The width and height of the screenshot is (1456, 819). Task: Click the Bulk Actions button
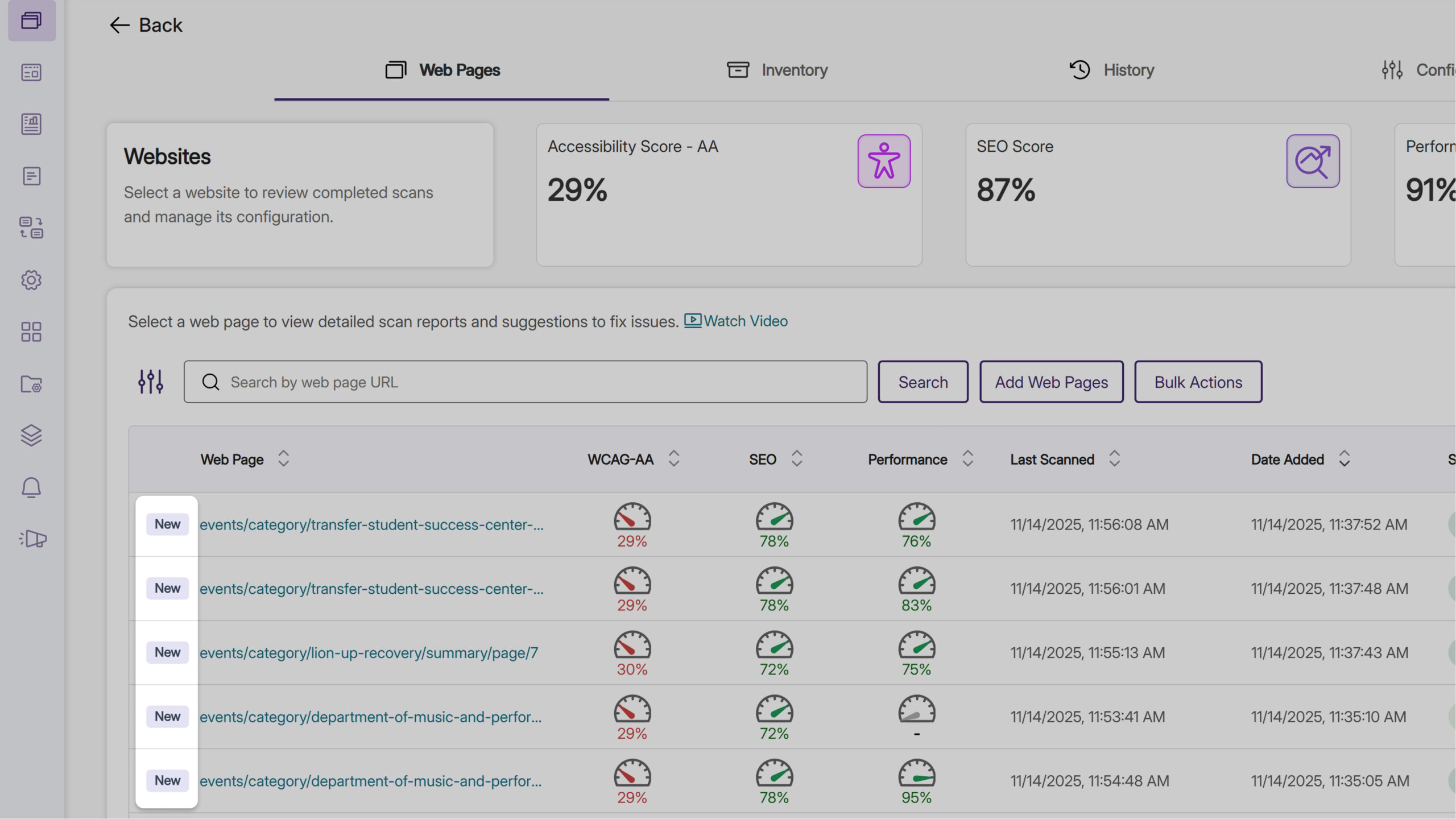point(1198,382)
